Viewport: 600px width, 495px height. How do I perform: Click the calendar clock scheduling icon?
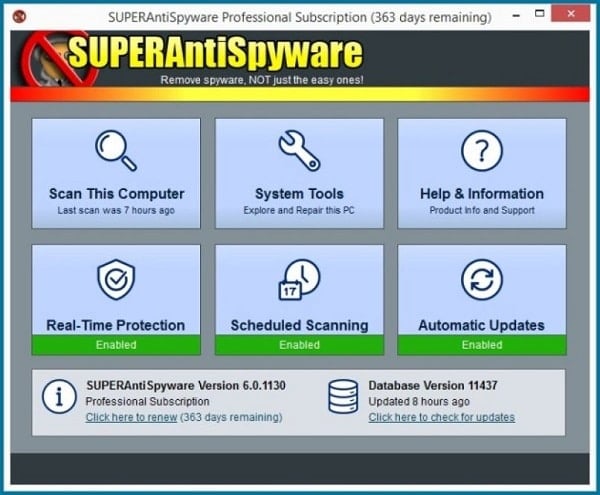(298, 281)
